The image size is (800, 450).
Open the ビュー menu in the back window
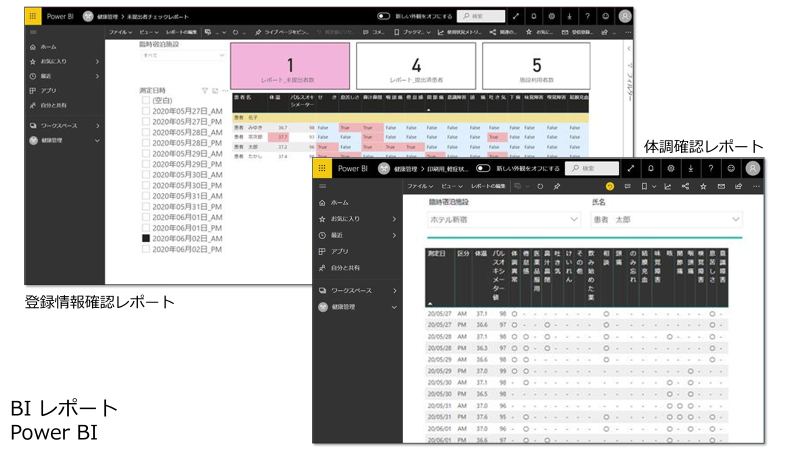tap(149, 32)
